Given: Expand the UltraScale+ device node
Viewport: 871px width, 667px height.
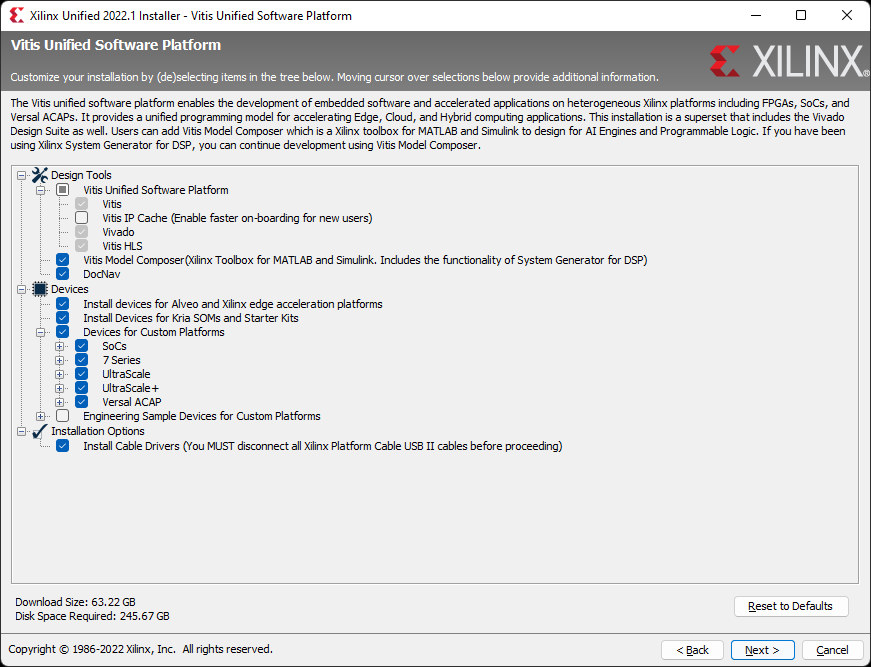Looking at the screenshot, I should 59,388.
